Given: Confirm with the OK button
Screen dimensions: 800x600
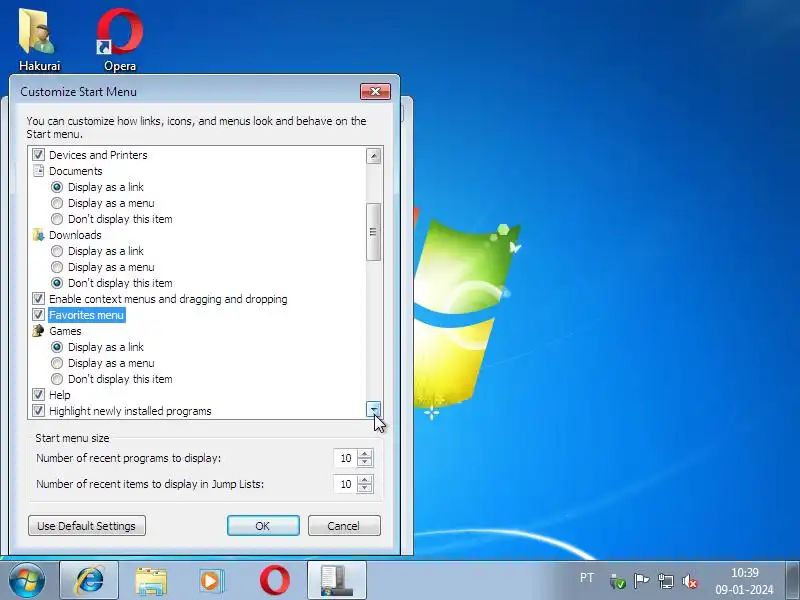Looking at the screenshot, I should pyautogui.click(x=263, y=526).
